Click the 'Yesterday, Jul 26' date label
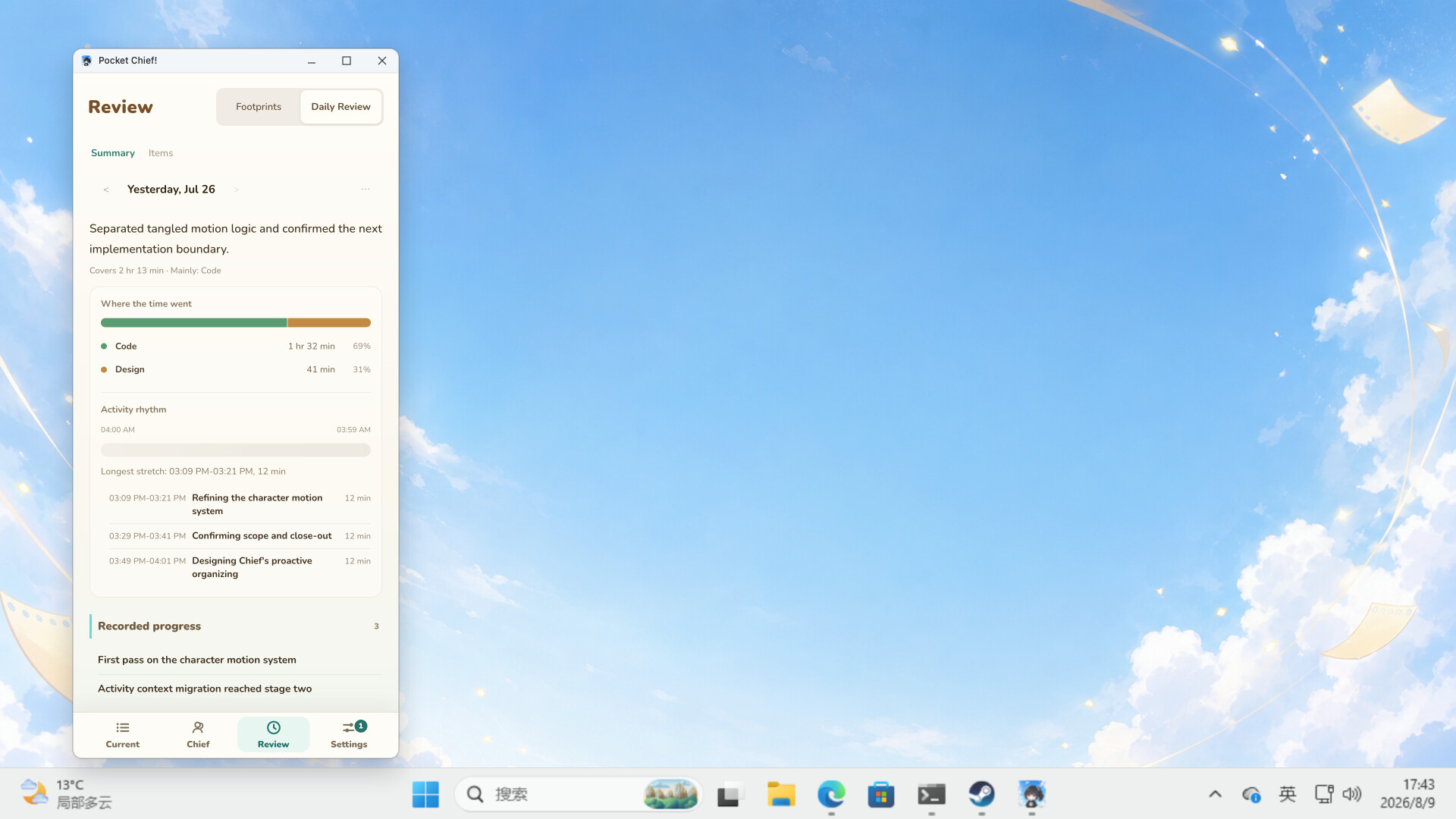 (171, 190)
